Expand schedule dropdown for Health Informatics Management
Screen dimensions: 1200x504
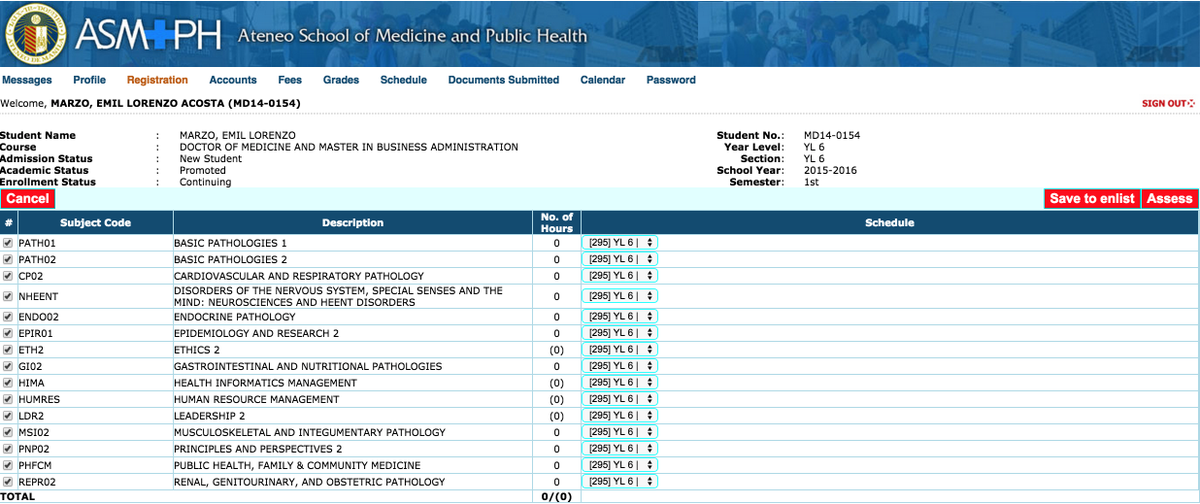click(x=620, y=382)
